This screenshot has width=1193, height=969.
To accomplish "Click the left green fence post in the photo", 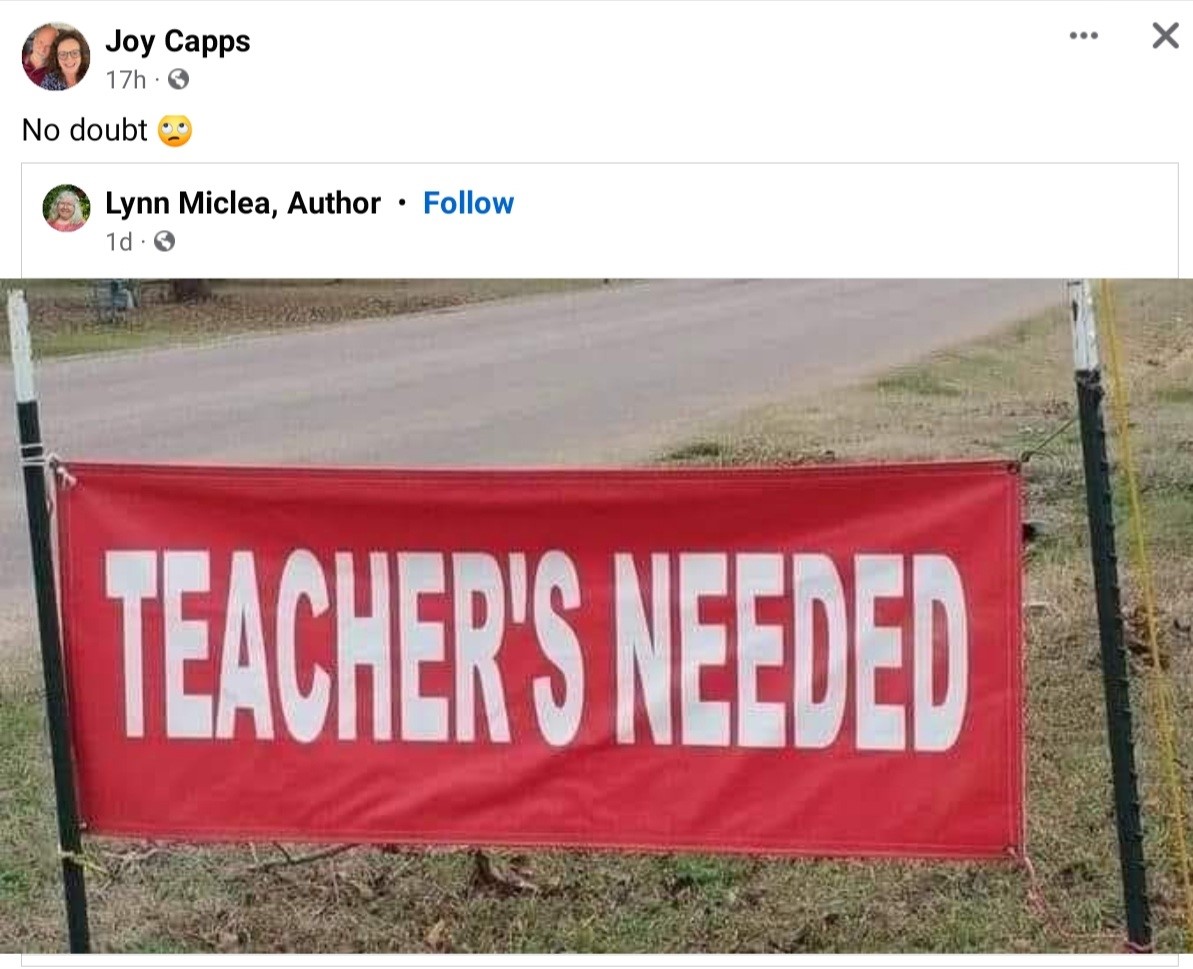I will [47, 616].
